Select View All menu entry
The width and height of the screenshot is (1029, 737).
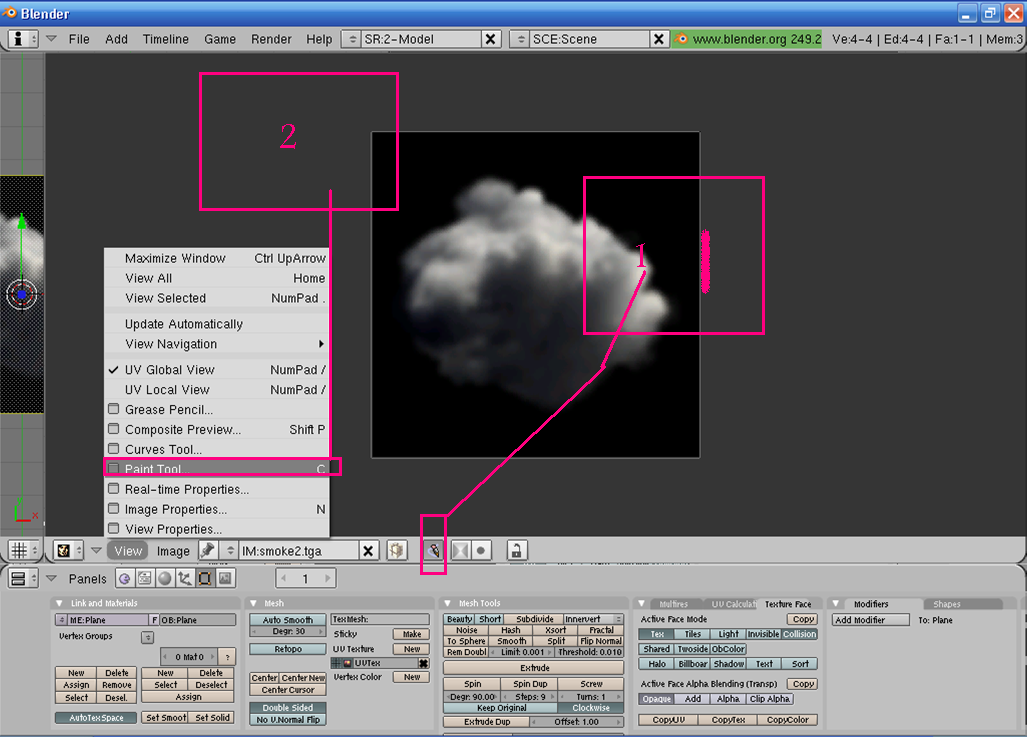(217, 278)
